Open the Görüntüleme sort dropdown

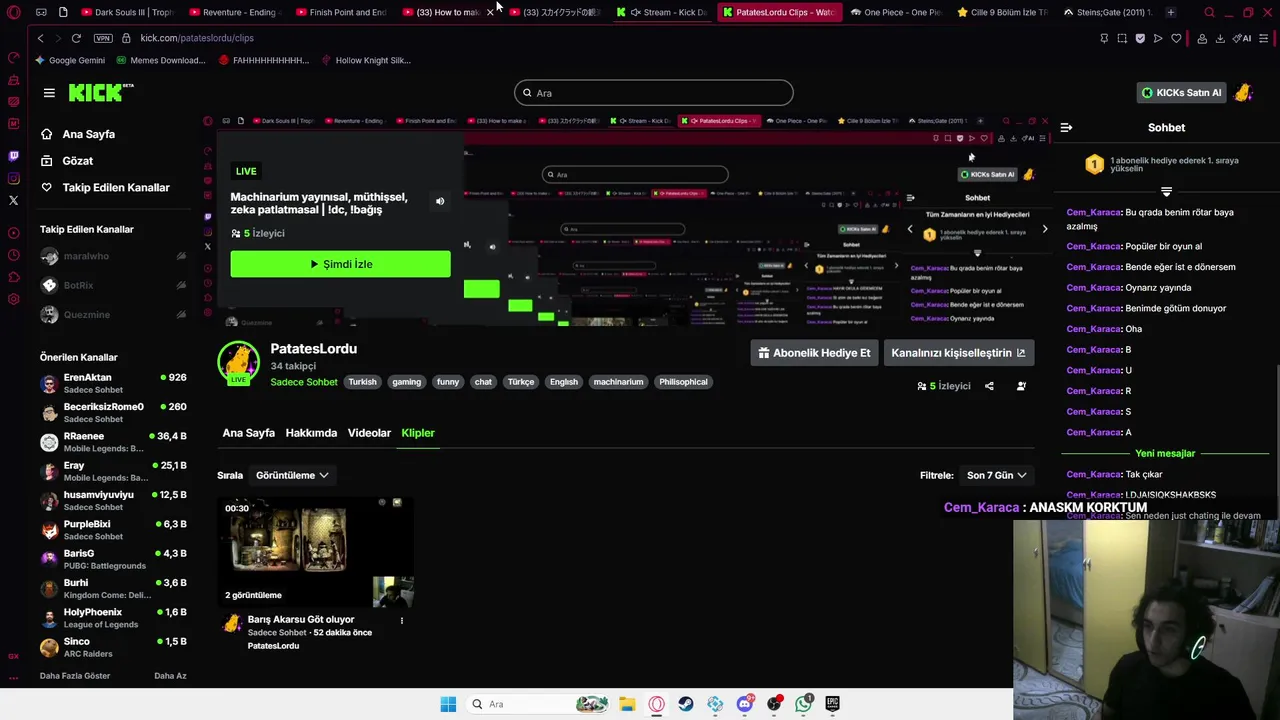click(292, 475)
